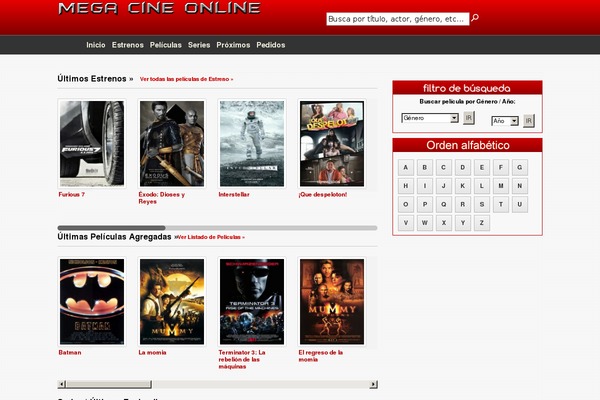Click the Interstellar title link
Screen dimensions: 600x400
[x=234, y=194]
